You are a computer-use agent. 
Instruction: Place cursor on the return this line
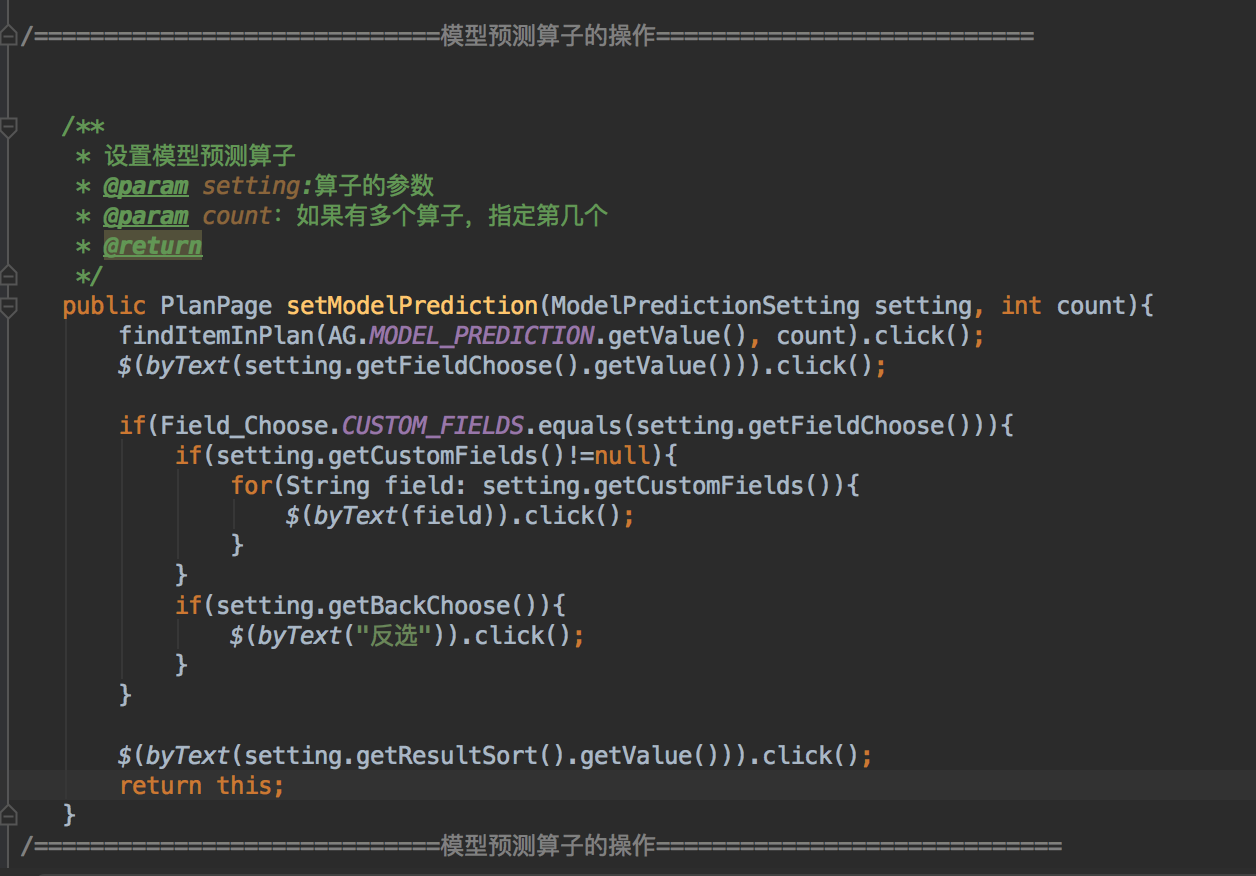202,786
